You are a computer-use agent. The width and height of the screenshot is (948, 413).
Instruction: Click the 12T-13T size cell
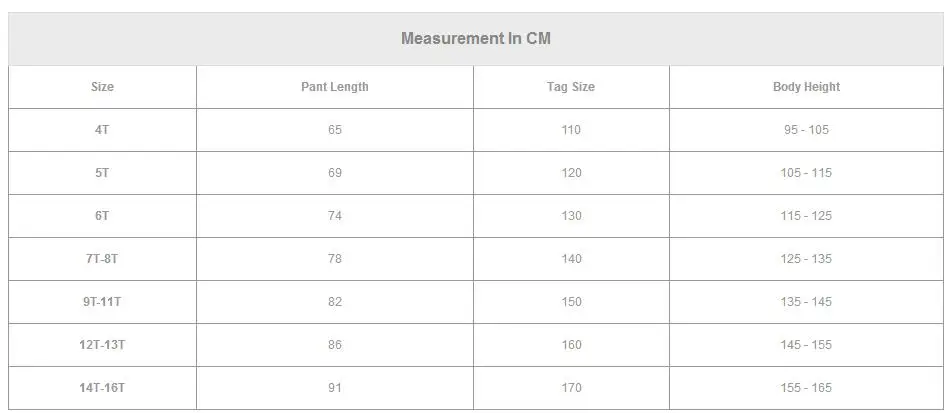[x=102, y=344]
